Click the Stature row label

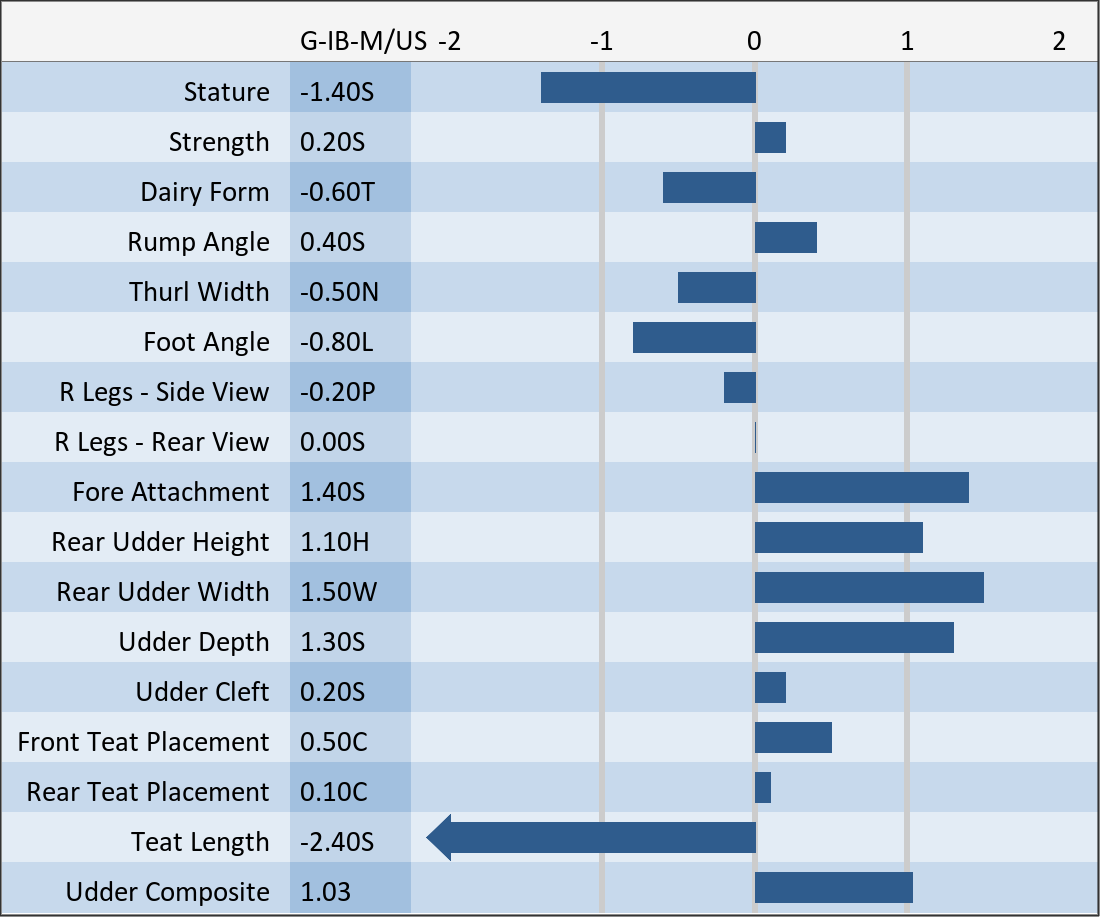pos(226,92)
